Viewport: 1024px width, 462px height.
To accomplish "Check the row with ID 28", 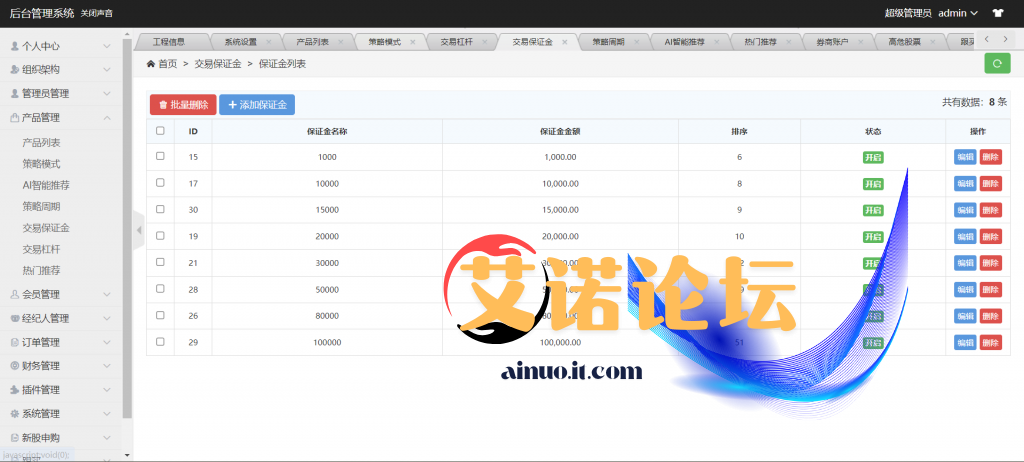I will (x=160, y=288).
